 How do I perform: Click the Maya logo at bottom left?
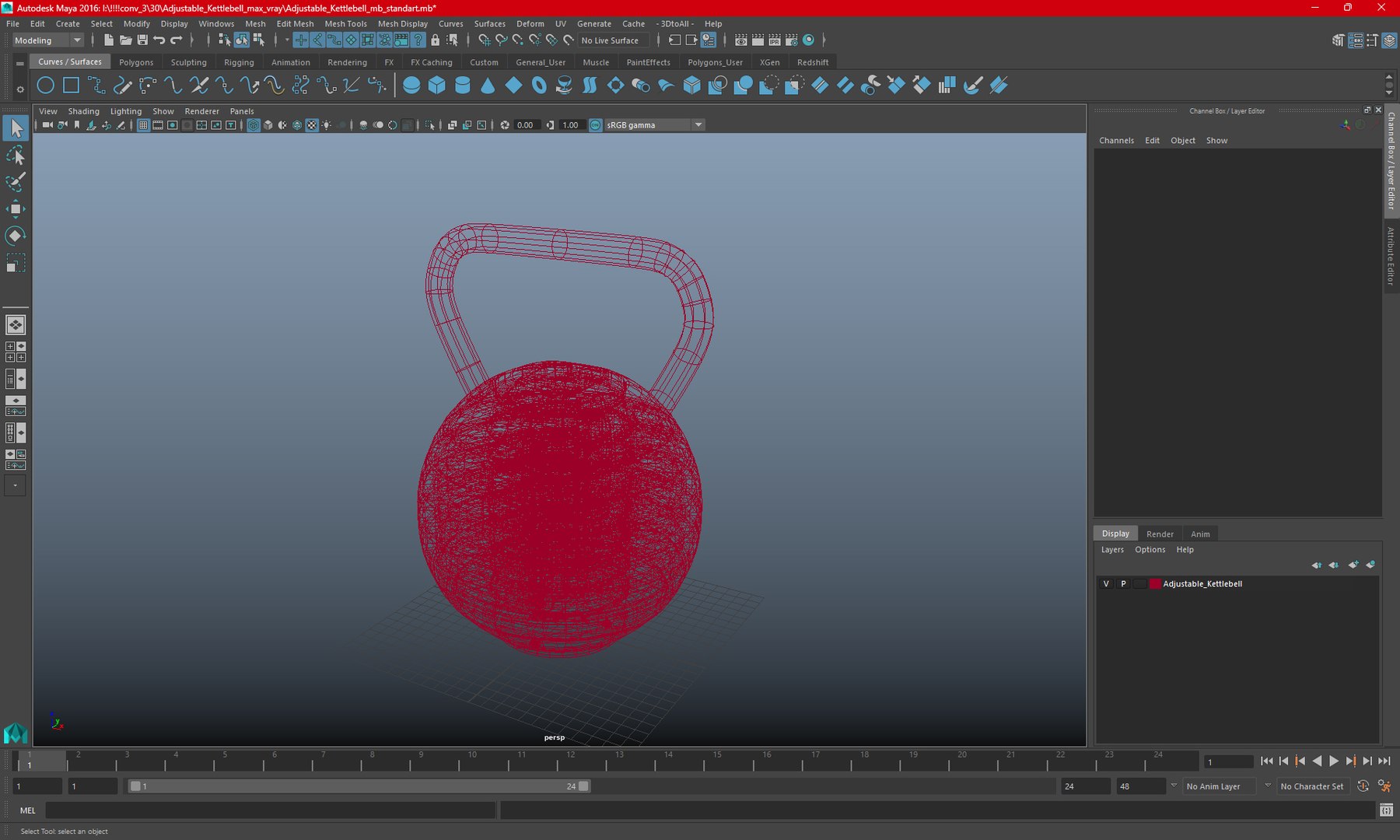pos(16,733)
